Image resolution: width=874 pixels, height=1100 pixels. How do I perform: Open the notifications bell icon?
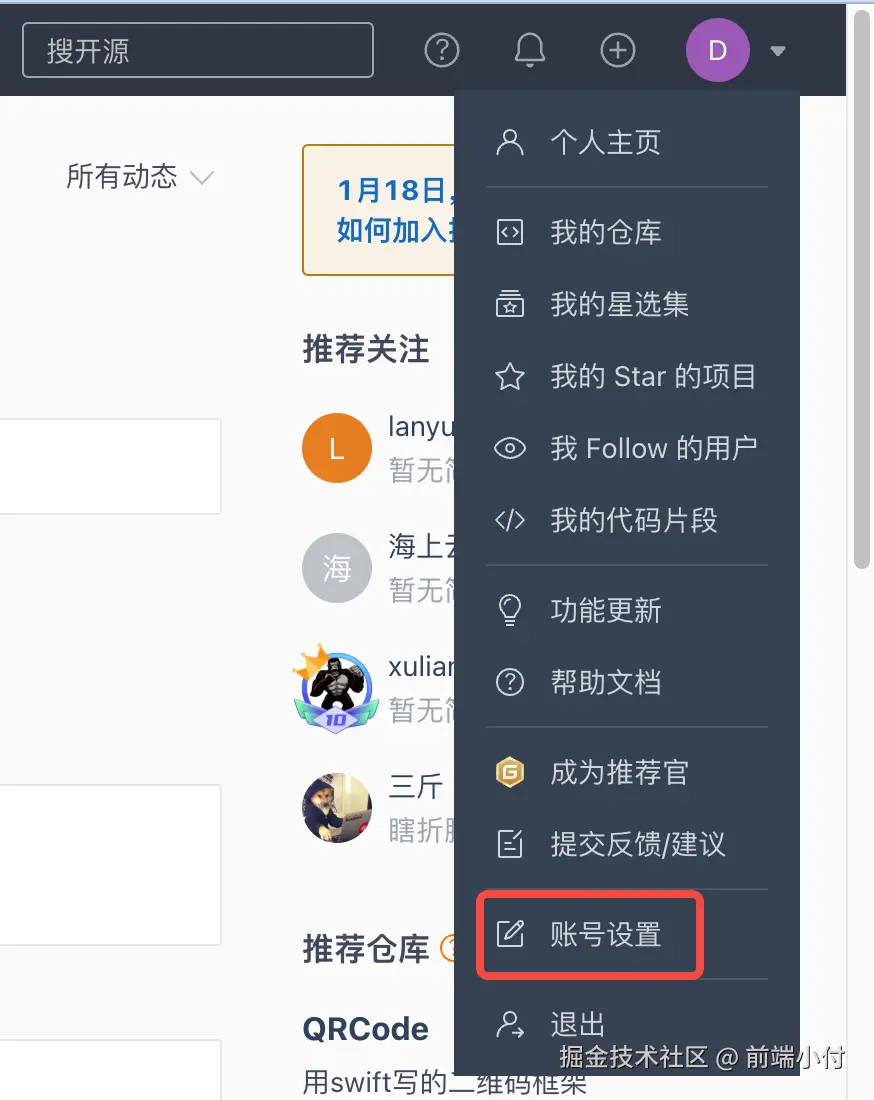point(530,50)
